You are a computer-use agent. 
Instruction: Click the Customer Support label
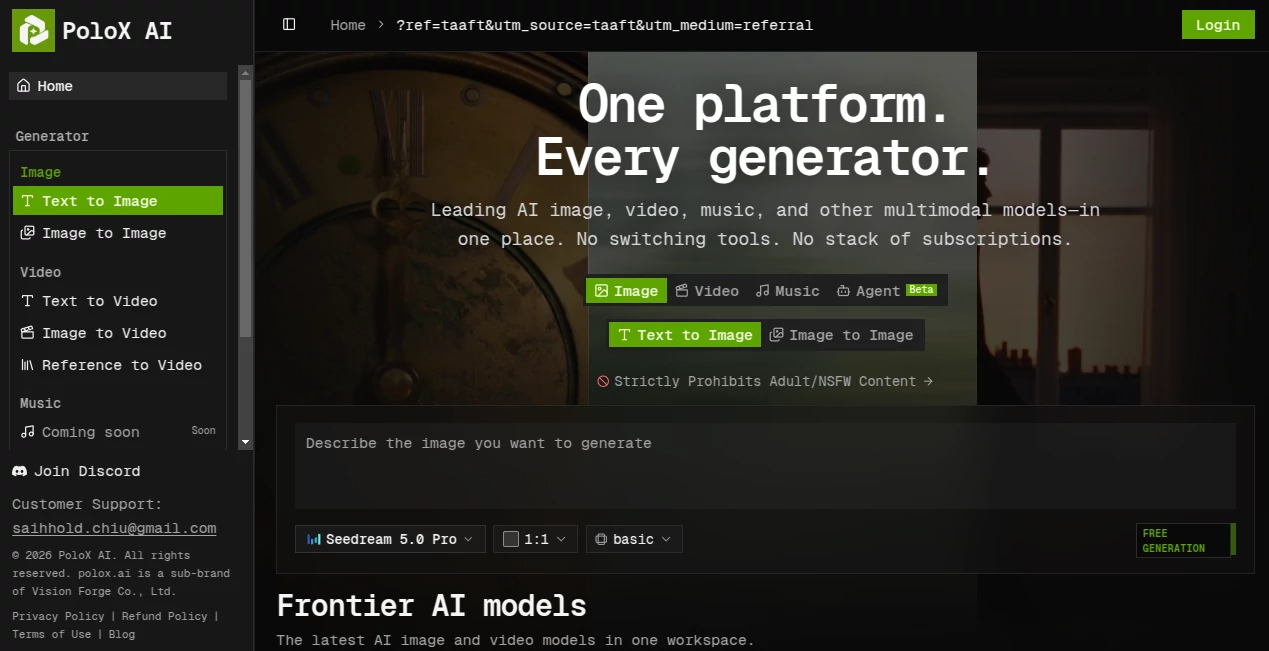tap(87, 504)
